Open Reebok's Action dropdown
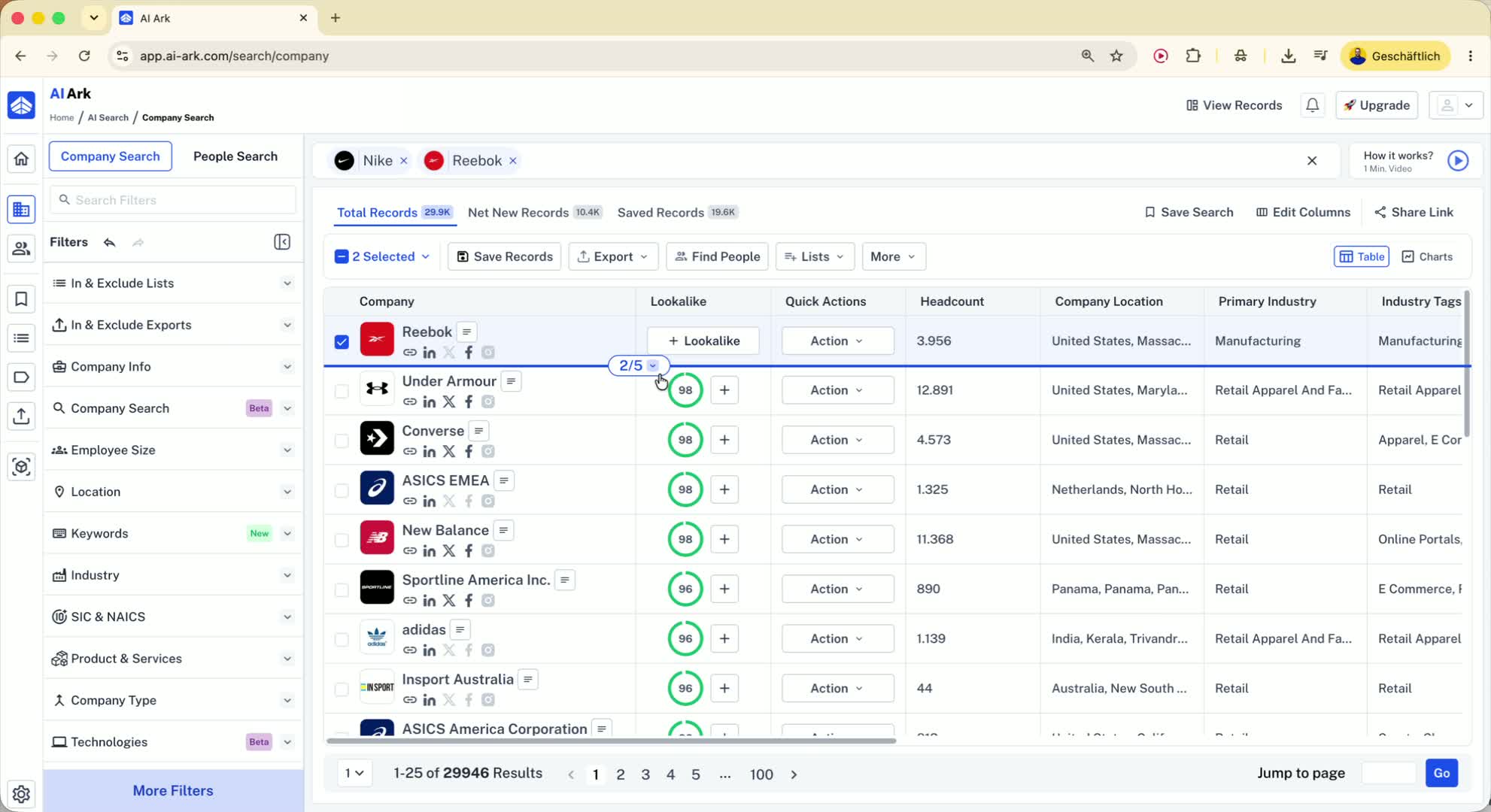Screen dimensions: 1491x812 coord(837,341)
